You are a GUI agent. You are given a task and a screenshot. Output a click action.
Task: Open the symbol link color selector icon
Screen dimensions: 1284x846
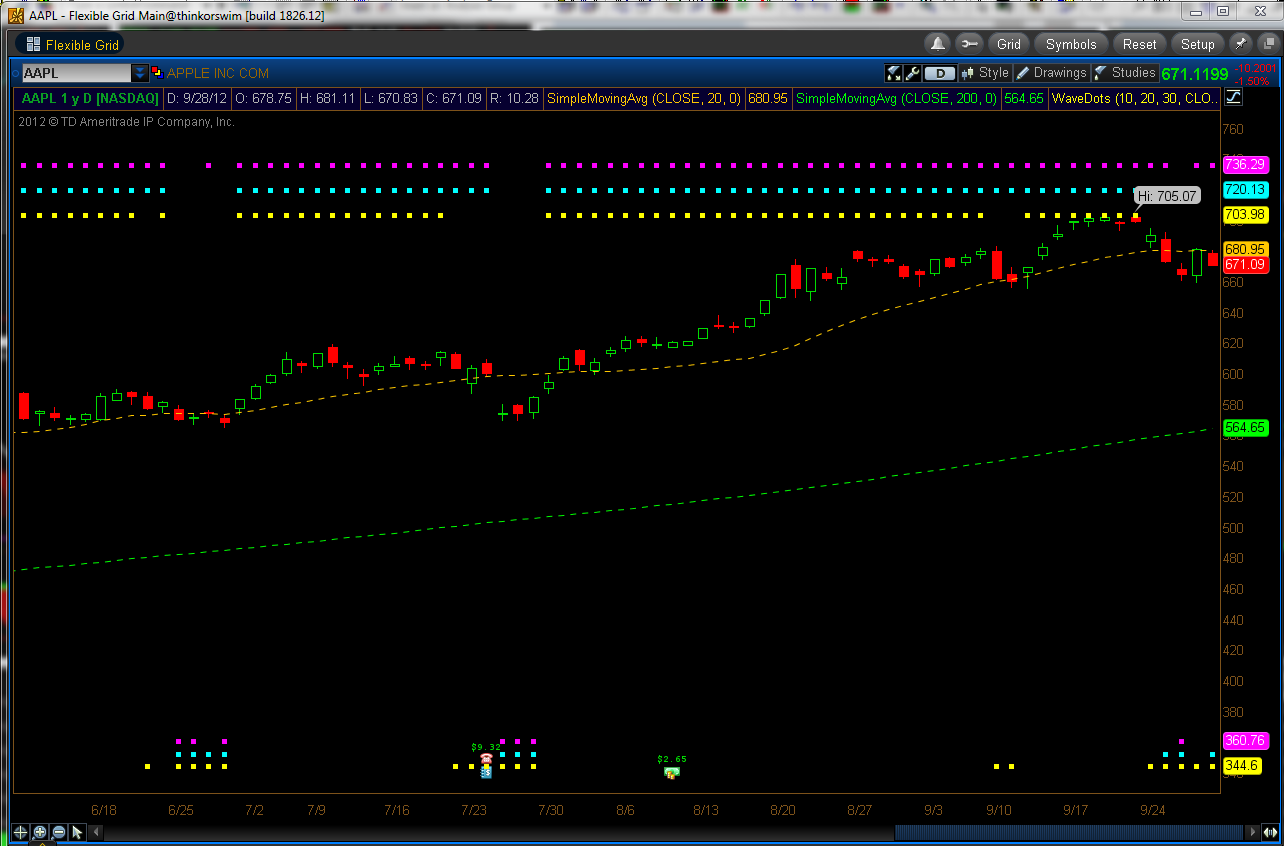coord(157,73)
